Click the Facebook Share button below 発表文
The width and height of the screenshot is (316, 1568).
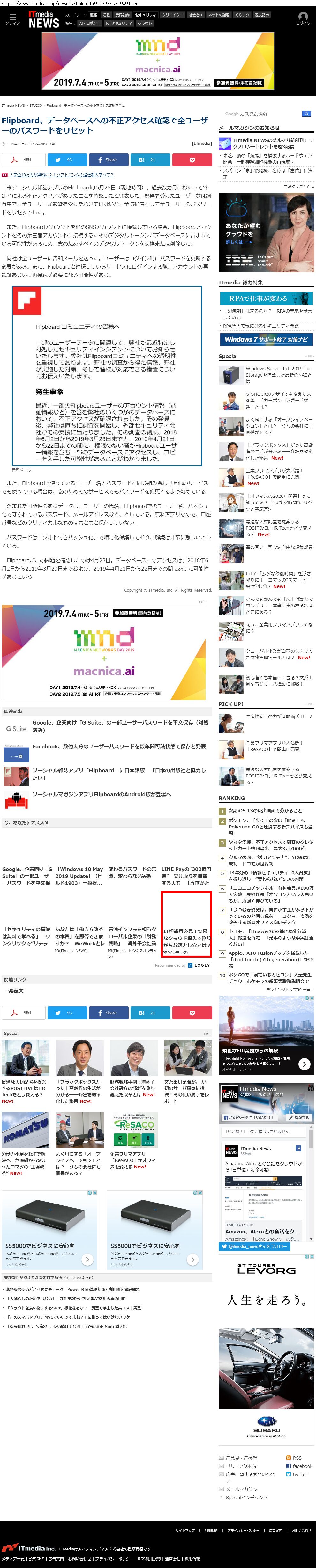pyautogui.click(x=109, y=1012)
